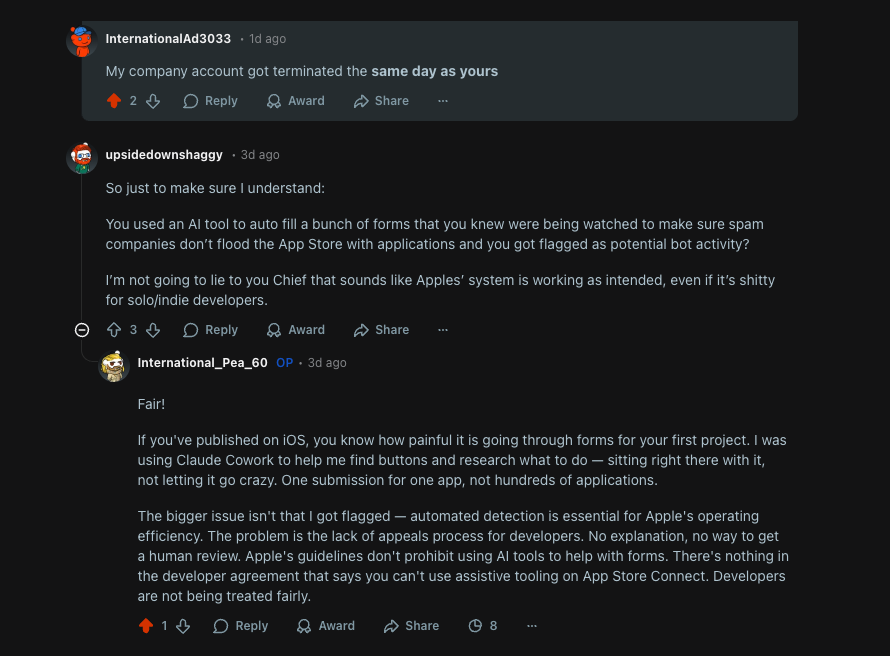Open more options on InternationalAd3033's comment
This screenshot has width=890, height=656.
click(443, 100)
